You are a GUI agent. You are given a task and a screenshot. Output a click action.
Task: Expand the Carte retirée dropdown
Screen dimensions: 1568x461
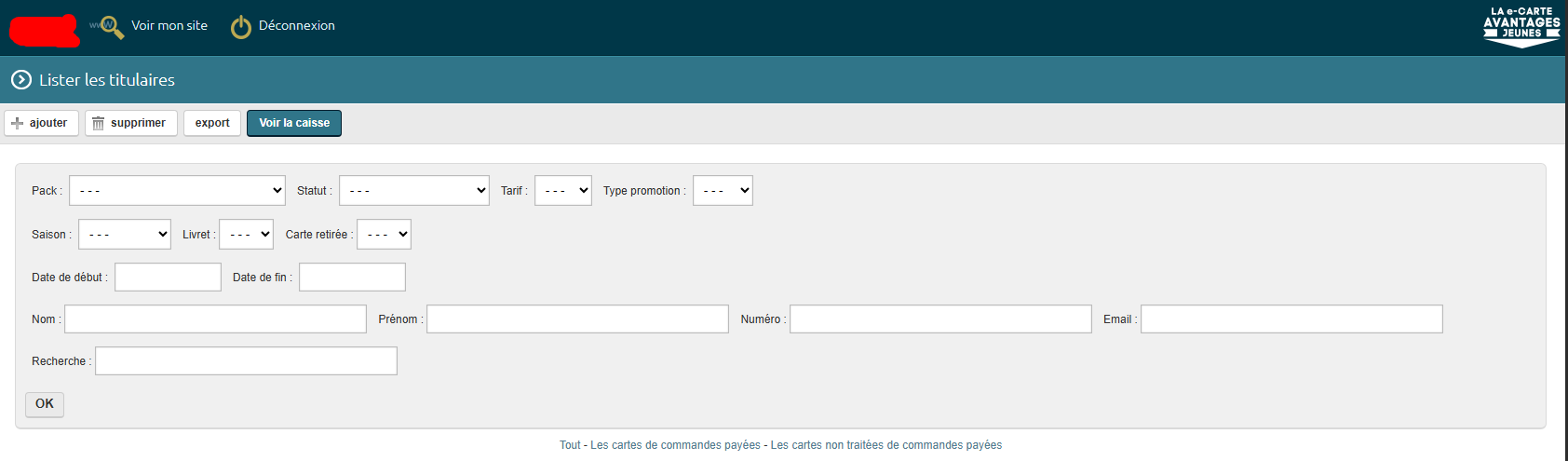coord(384,235)
